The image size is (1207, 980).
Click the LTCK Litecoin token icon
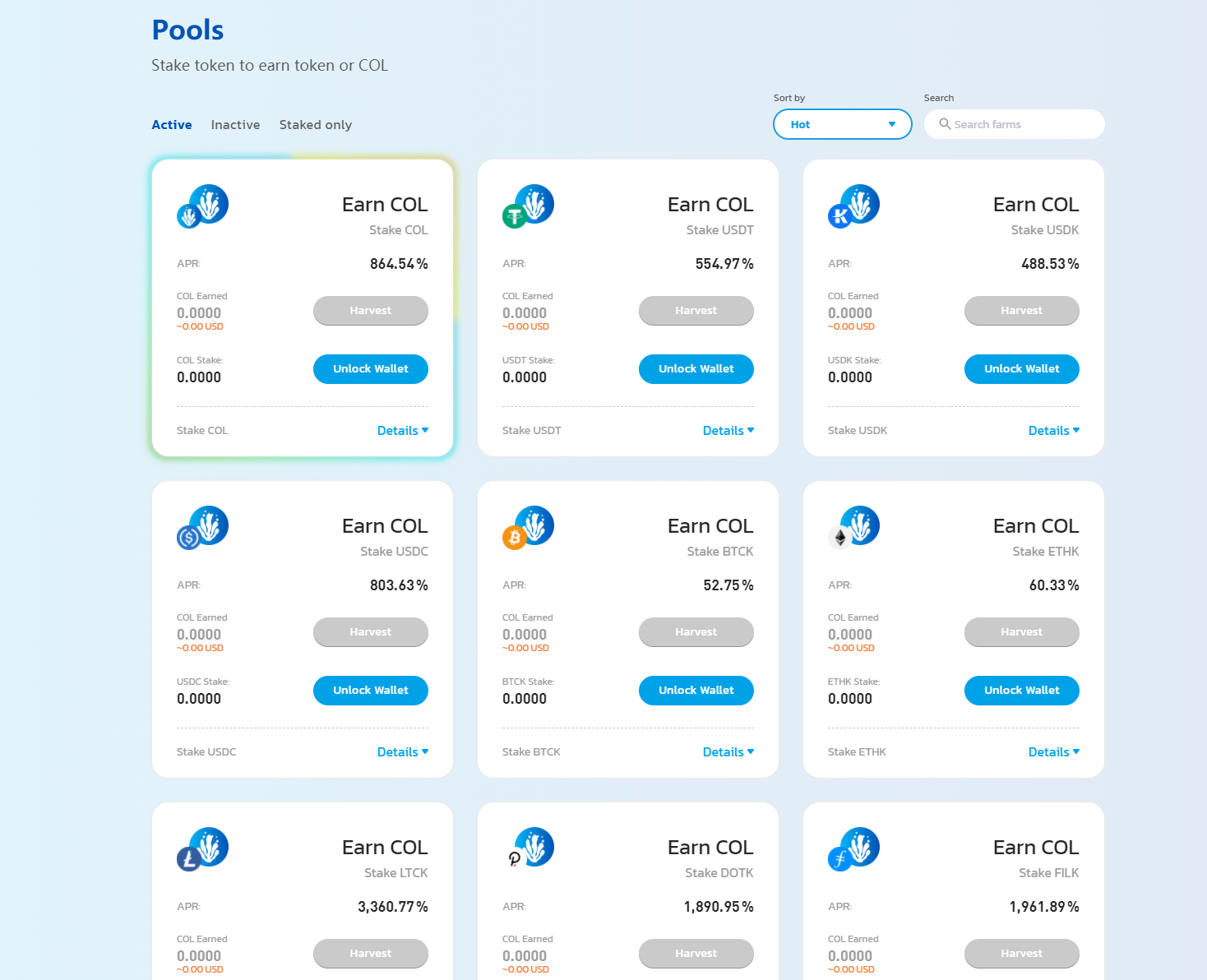[x=189, y=859]
